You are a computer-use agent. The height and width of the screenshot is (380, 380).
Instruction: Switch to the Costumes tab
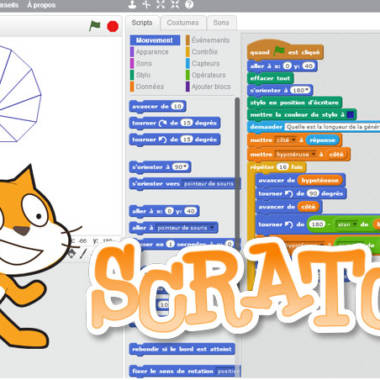183,23
